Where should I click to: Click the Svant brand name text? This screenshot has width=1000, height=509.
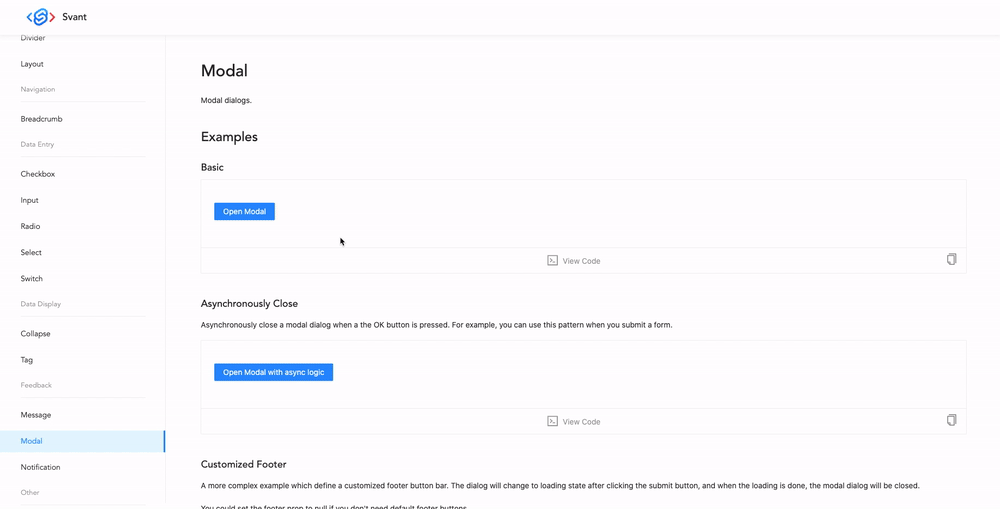[75, 17]
